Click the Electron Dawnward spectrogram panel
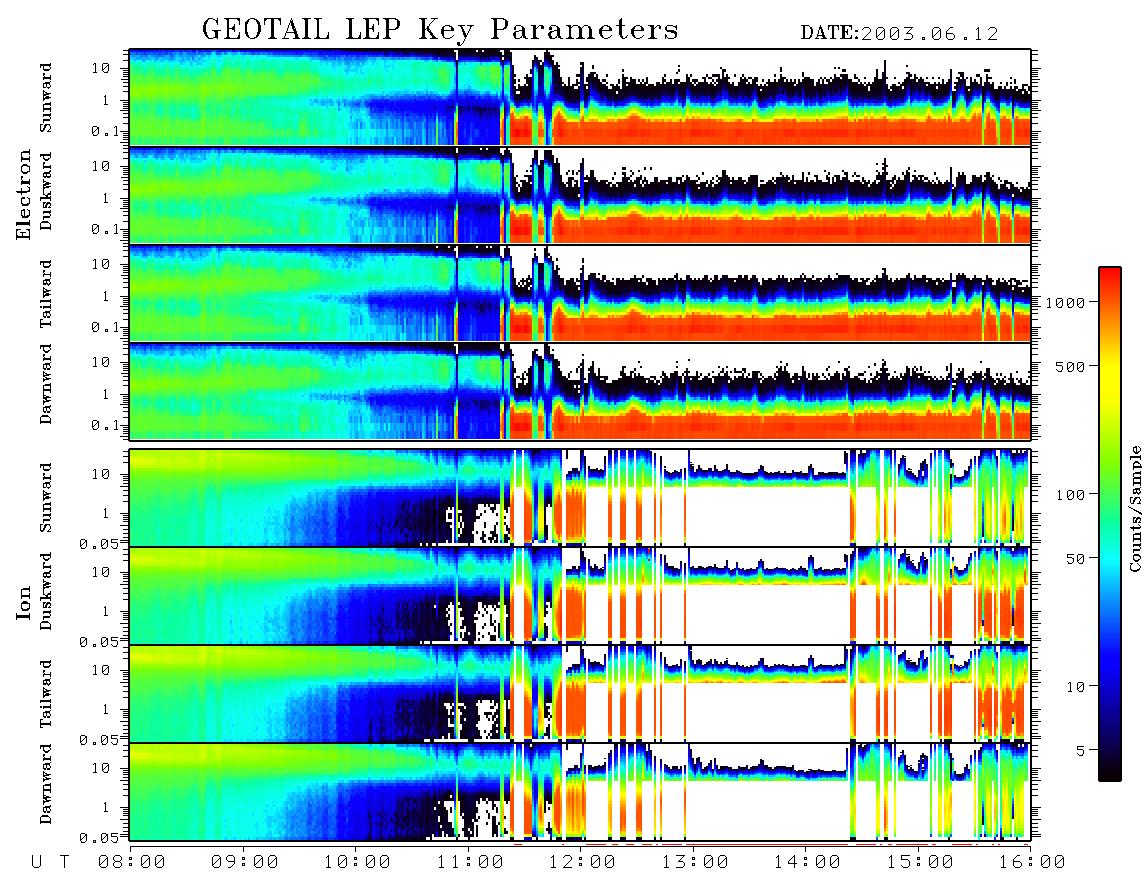This screenshot has width=1142, height=880. pyautogui.click(x=580, y=391)
